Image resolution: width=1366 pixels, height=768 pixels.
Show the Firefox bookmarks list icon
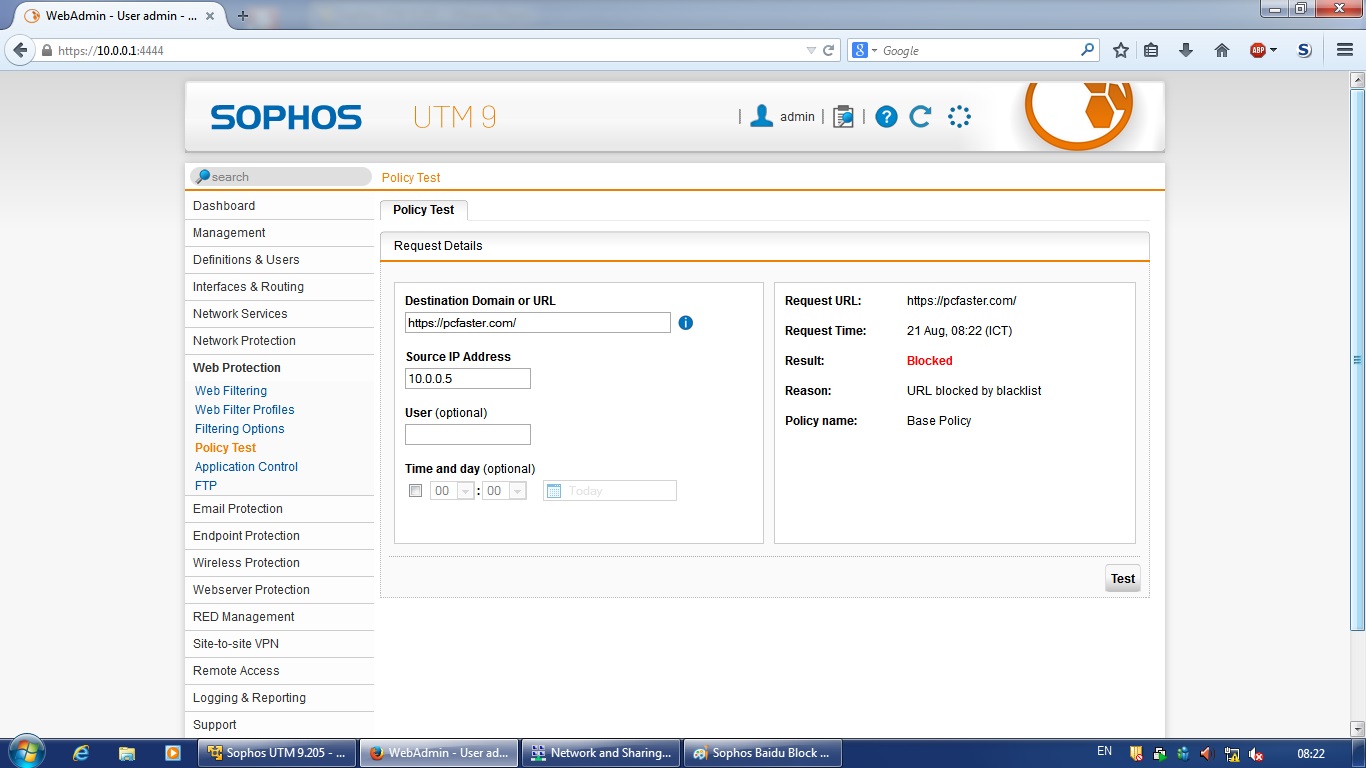pyautogui.click(x=1152, y=50)
